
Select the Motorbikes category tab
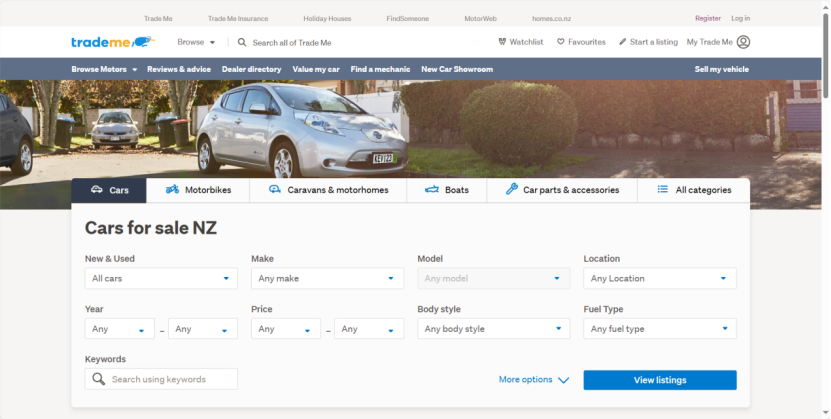click(x=198, y=190)
